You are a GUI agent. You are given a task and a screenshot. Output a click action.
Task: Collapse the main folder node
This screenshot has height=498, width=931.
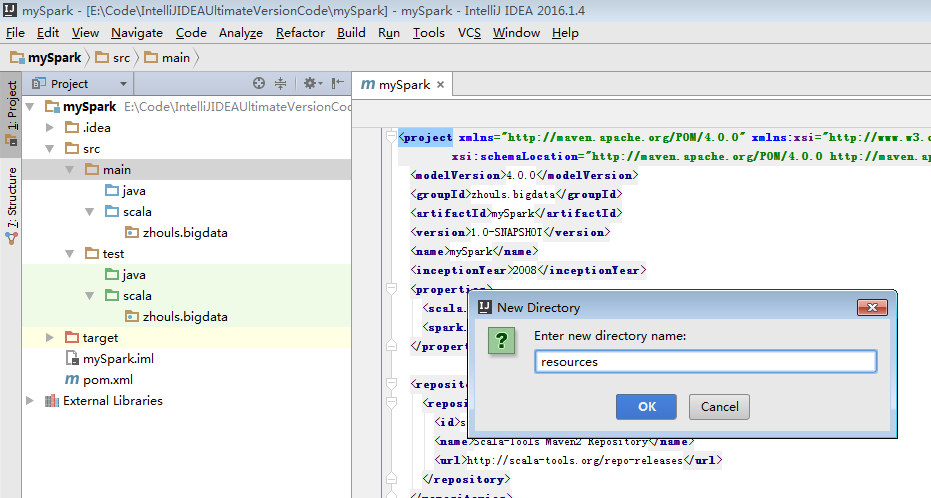[x=69, y=170]
